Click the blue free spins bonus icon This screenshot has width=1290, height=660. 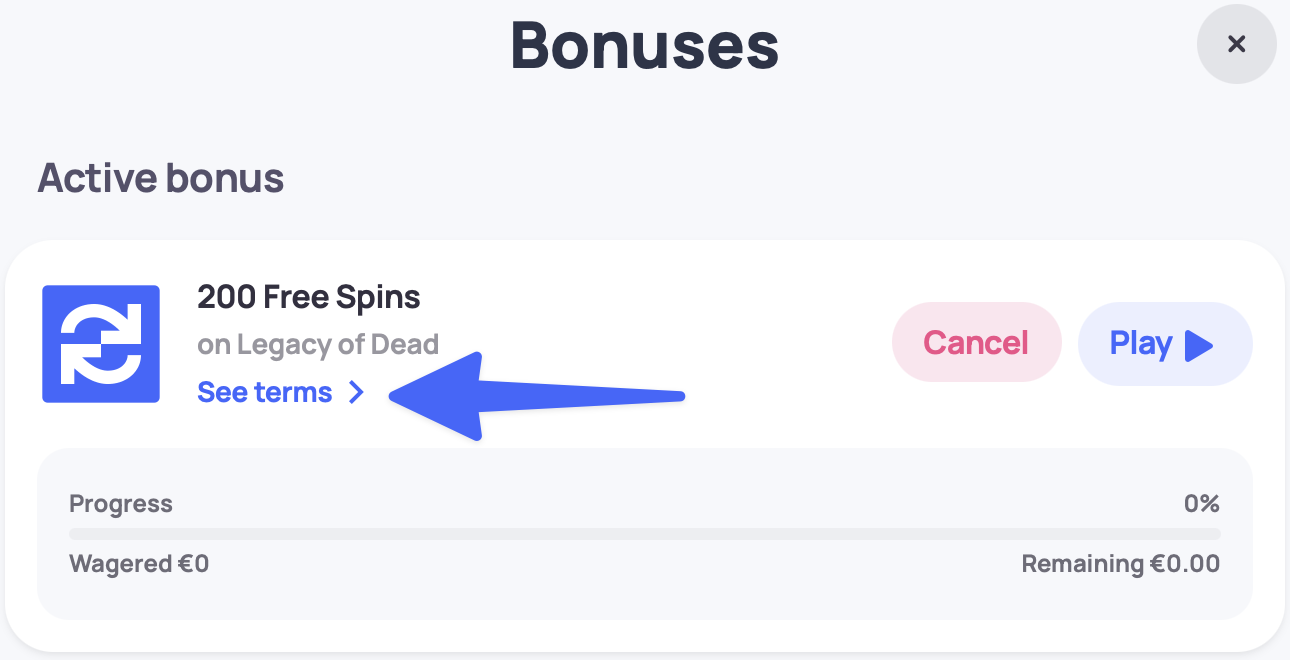click(101, 344)
